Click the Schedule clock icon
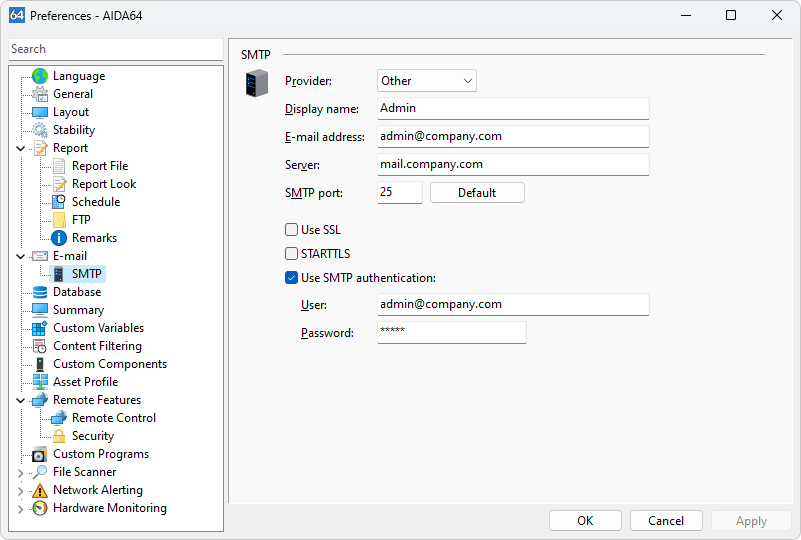This screenshot has width=801, height=540. pos(59,202)
